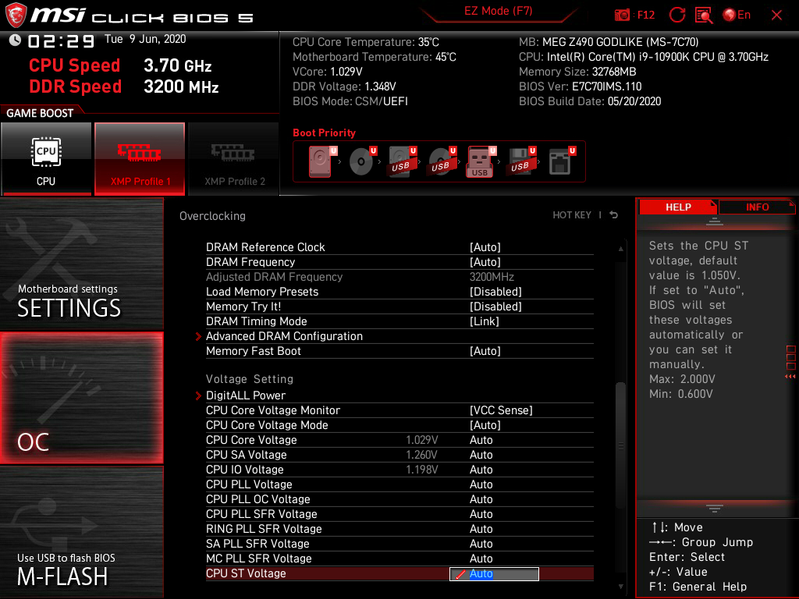
Task: Click the help panel bottom collapse handle
Action: click(714, 508)
